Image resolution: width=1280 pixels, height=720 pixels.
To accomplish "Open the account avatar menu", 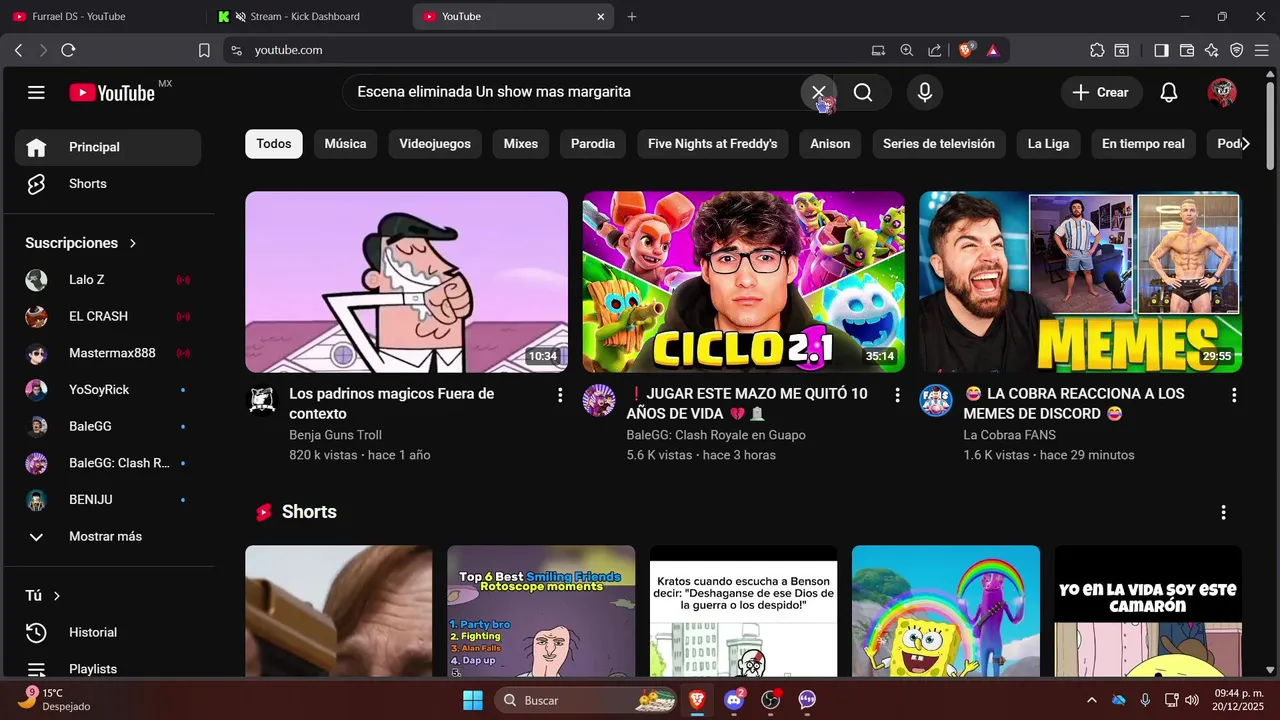I will 1222,92.
